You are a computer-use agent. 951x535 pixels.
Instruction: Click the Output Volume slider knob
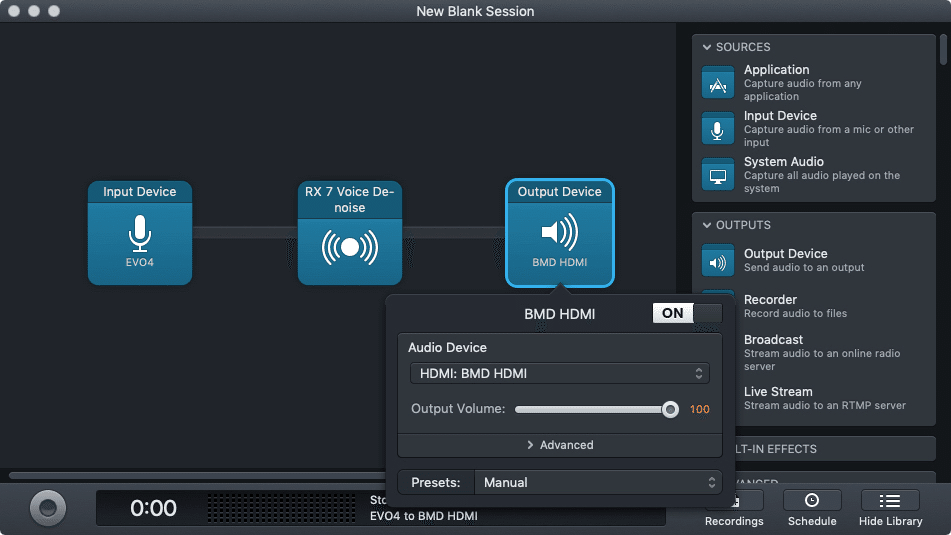pyautogui.click(x=670, y=409)
